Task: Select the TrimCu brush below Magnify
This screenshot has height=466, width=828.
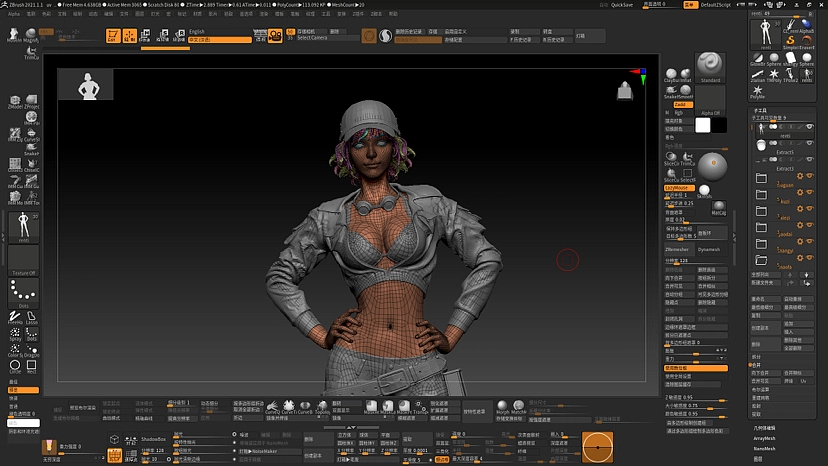Action: point(31,52)
